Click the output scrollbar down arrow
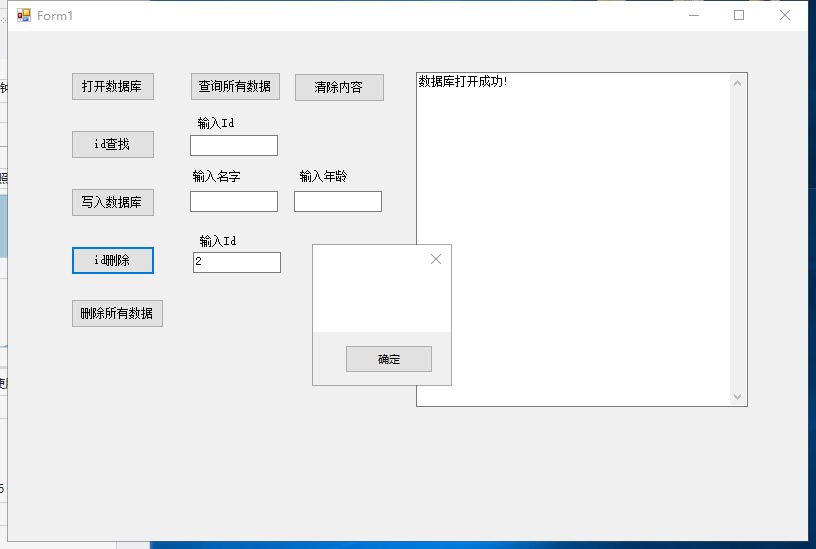Image resolution: width=816 pixels, height=549 pixels. pos(738,397)
